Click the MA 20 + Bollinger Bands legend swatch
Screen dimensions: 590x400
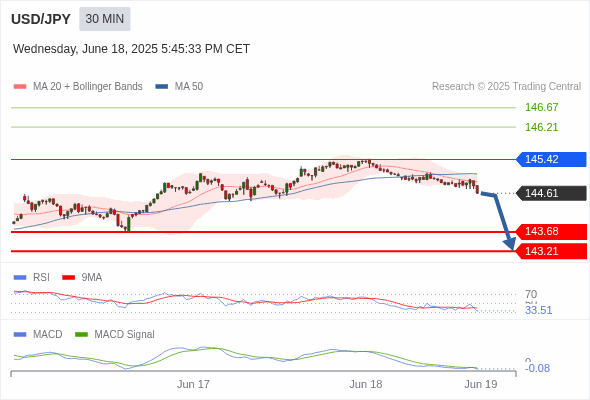click(x=20, y=87)
